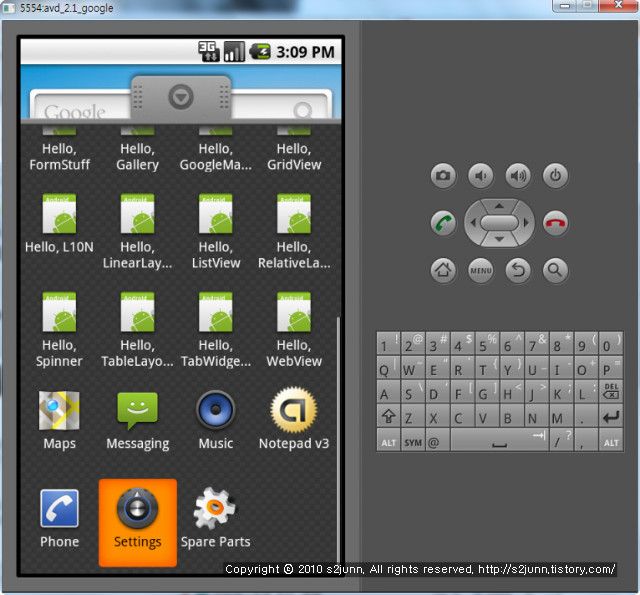This screenshot has width=640, height=595.
Task: Open Hello, Gallery sample app
Action: pos(138,149)
